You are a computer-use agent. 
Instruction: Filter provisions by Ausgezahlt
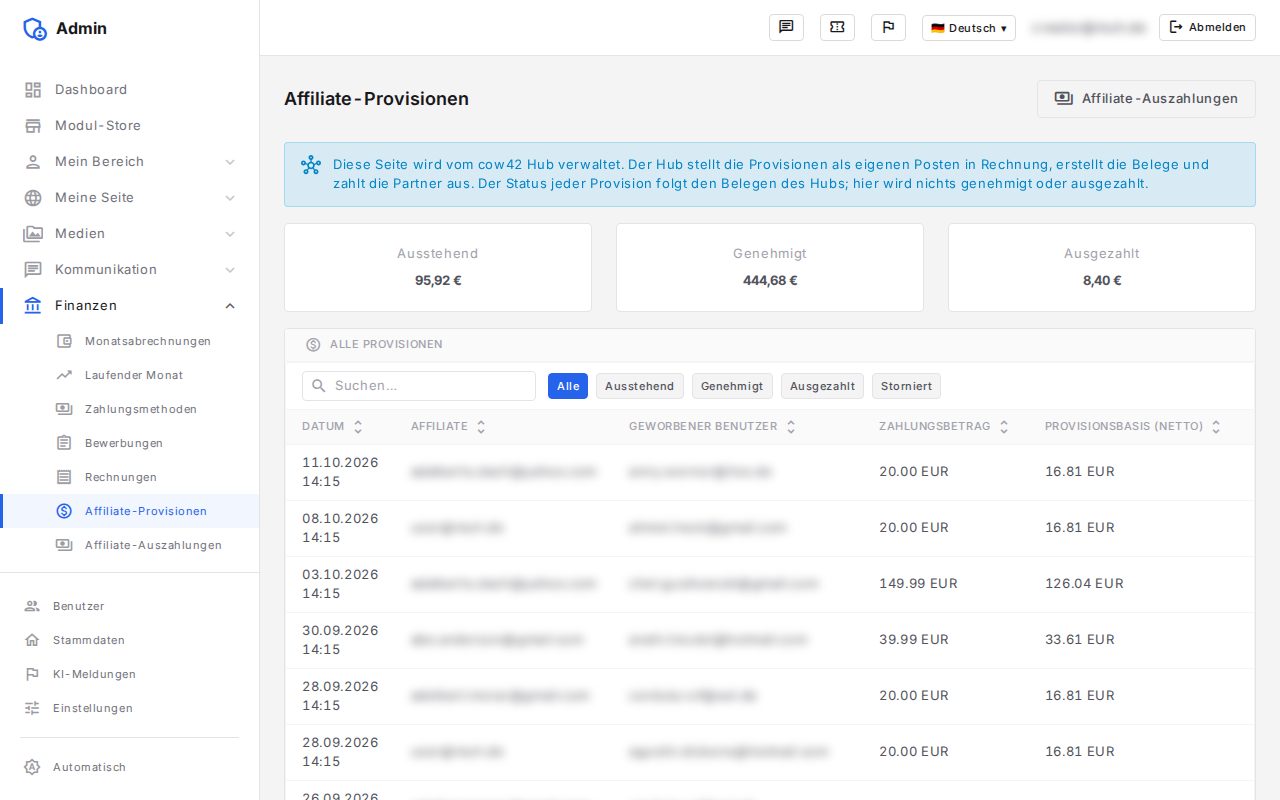pyautogui.click(x=822, y=386)
